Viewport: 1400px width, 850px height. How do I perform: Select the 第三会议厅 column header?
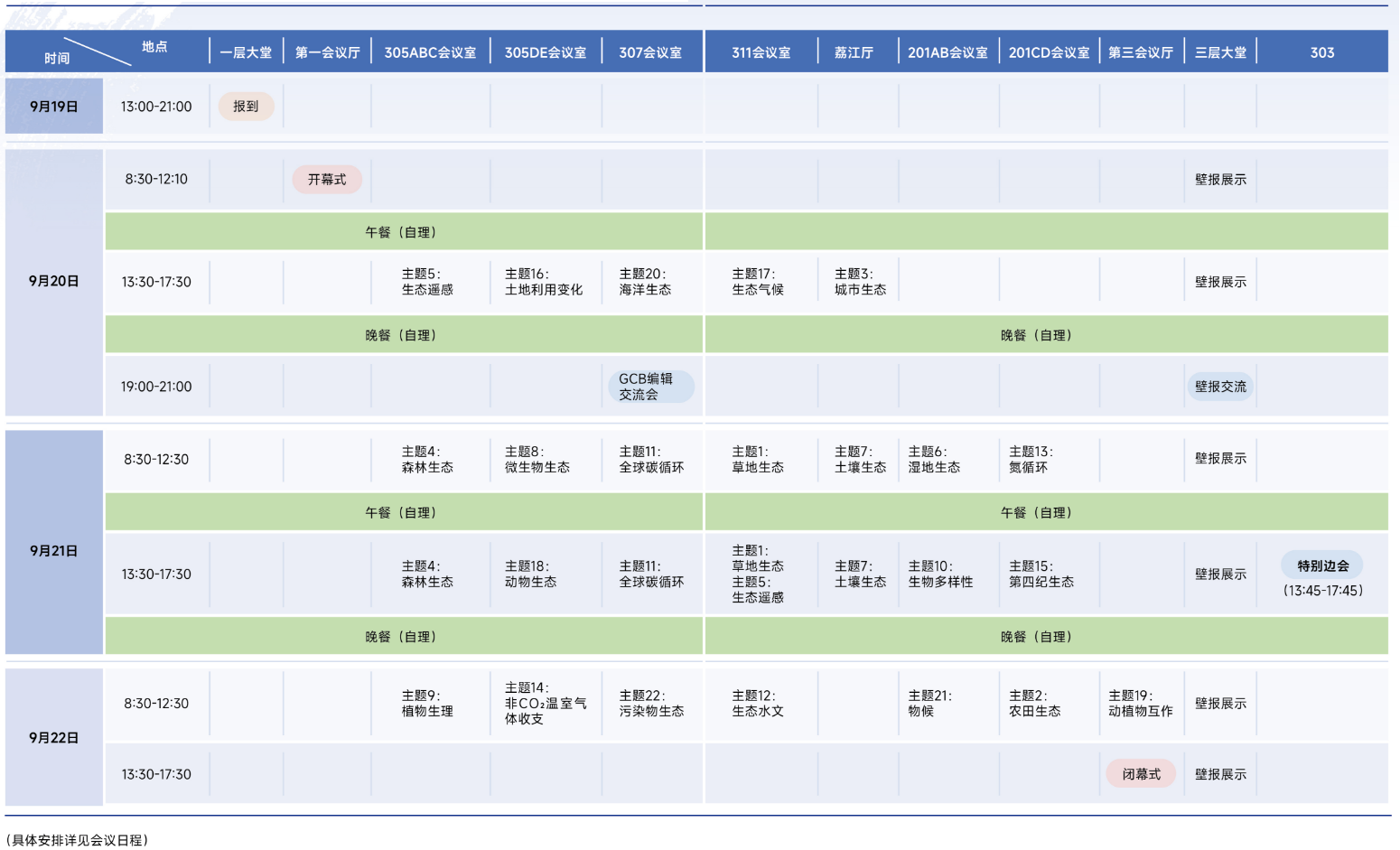1141,52
